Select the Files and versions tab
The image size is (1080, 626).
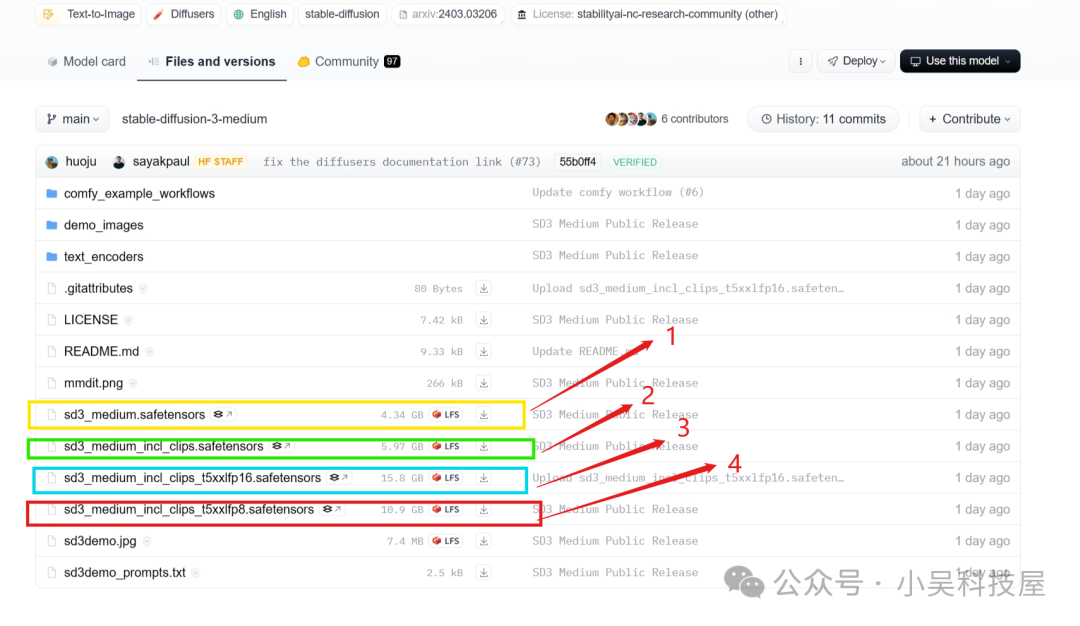pyautogui.click(x=212, y=61)
